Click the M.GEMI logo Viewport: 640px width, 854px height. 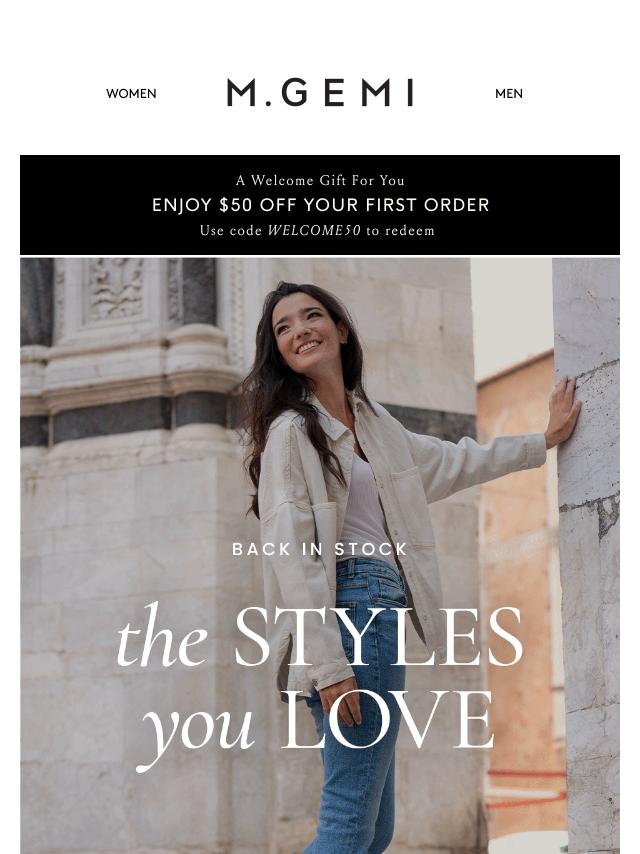[x=320, y=93]
